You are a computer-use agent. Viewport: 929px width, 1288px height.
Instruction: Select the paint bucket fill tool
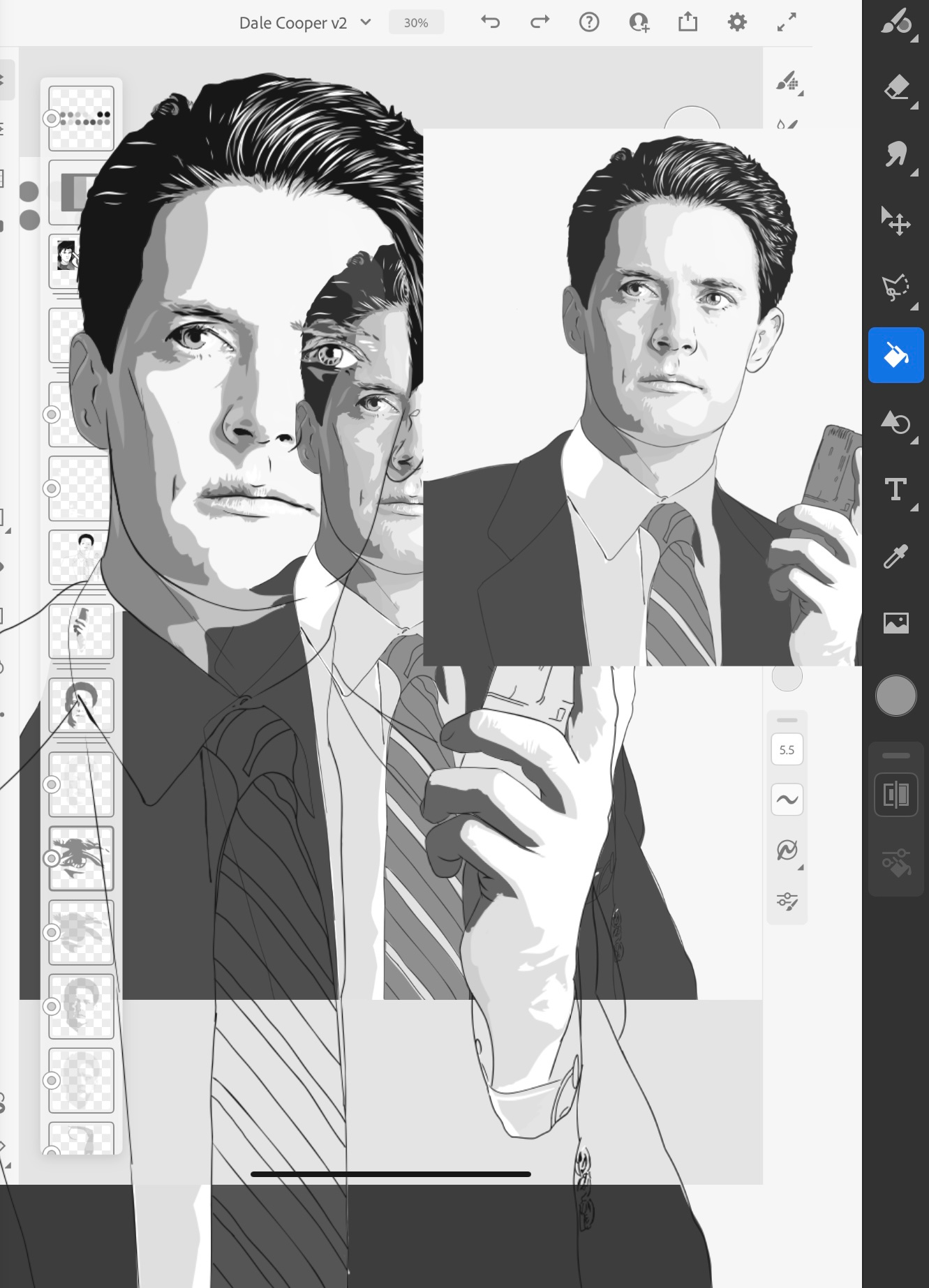(895, 355)
